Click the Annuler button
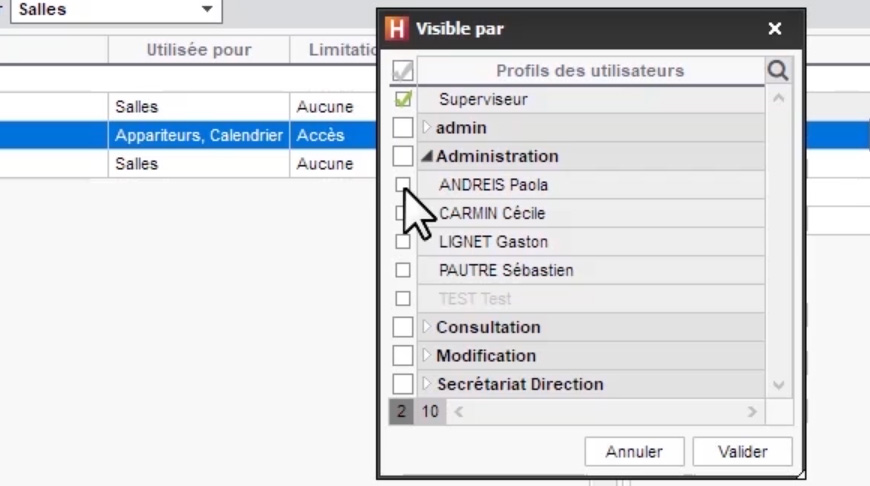The height and width of the screenshot is (486, 870). tap(634, 452)
